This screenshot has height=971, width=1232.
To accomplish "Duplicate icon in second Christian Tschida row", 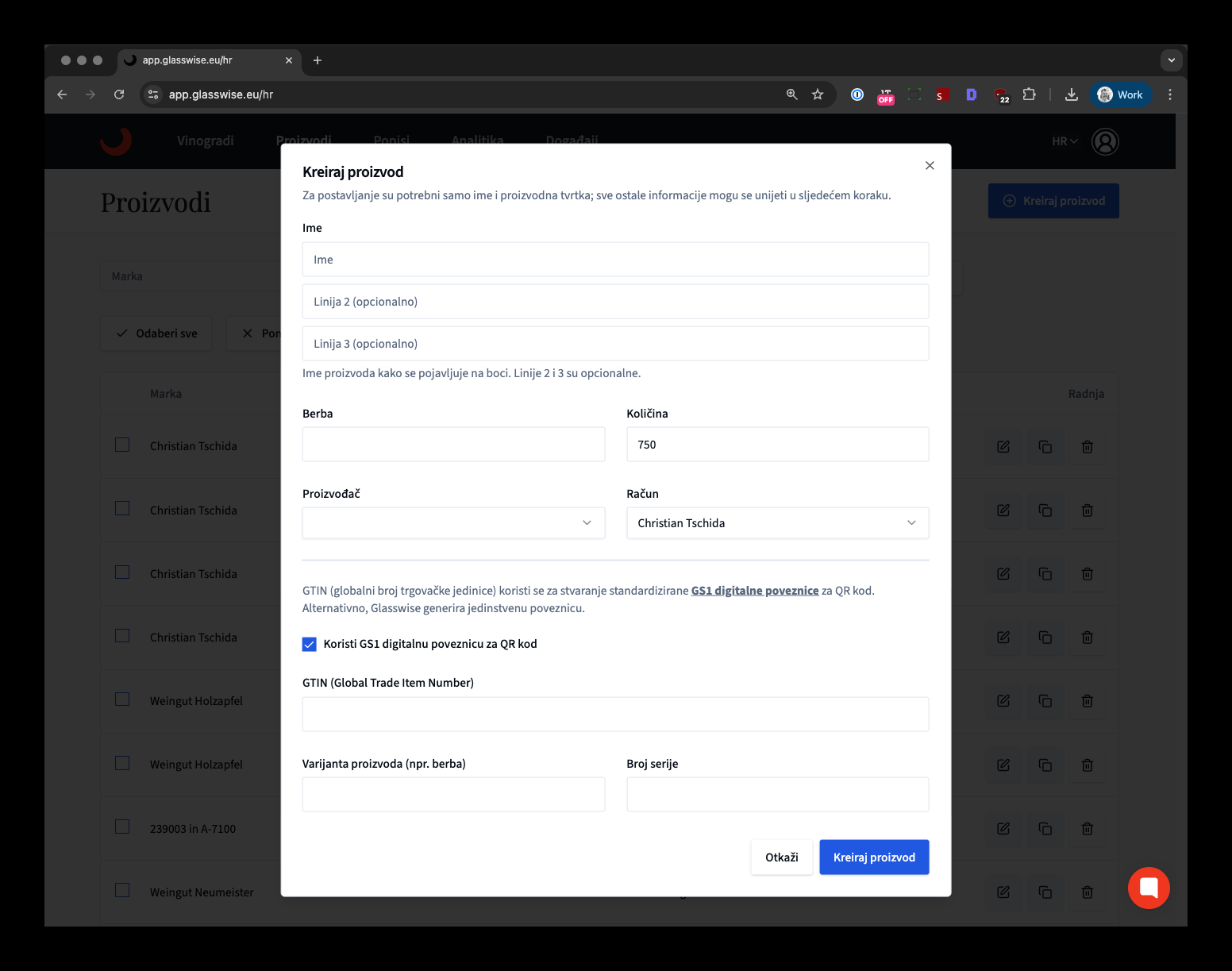I will tap(1045, 510).
